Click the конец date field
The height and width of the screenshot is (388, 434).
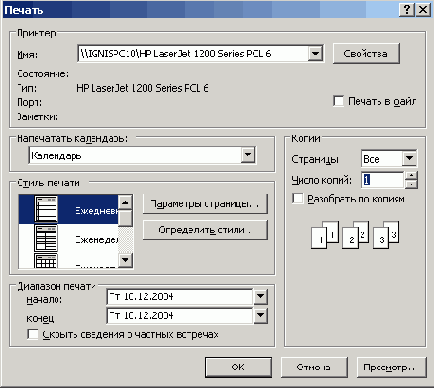[x=180, y=315]
